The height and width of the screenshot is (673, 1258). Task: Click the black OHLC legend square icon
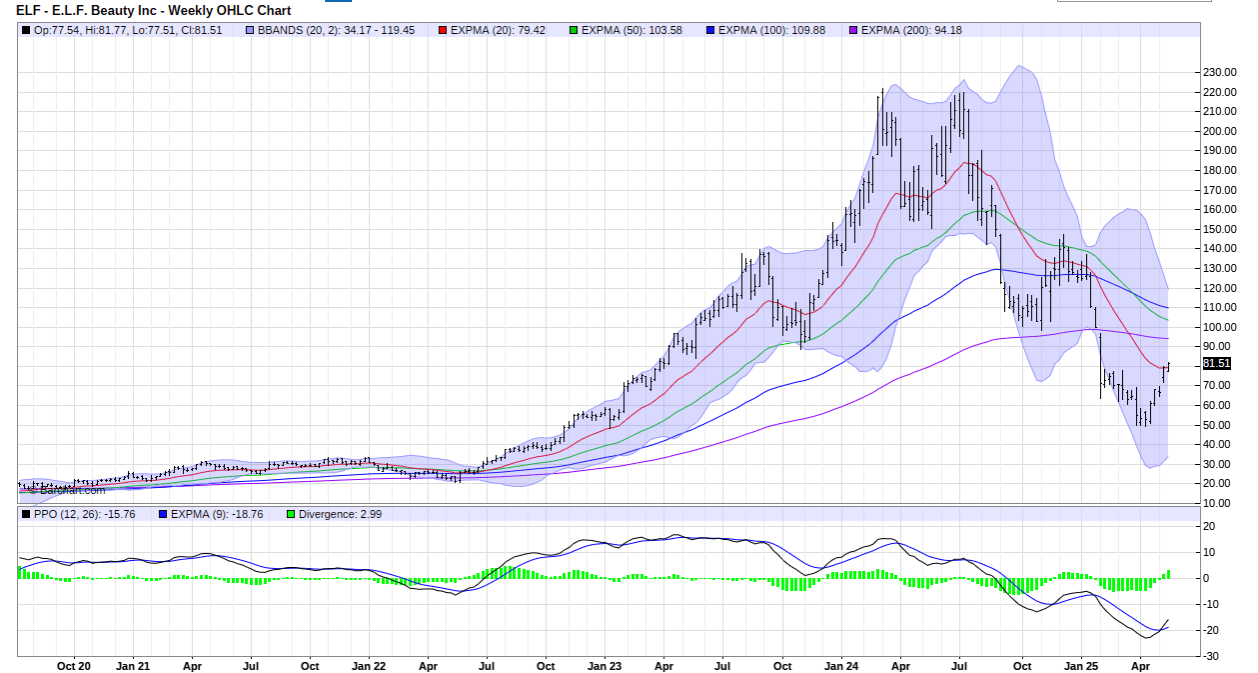(x=25, y=30)
